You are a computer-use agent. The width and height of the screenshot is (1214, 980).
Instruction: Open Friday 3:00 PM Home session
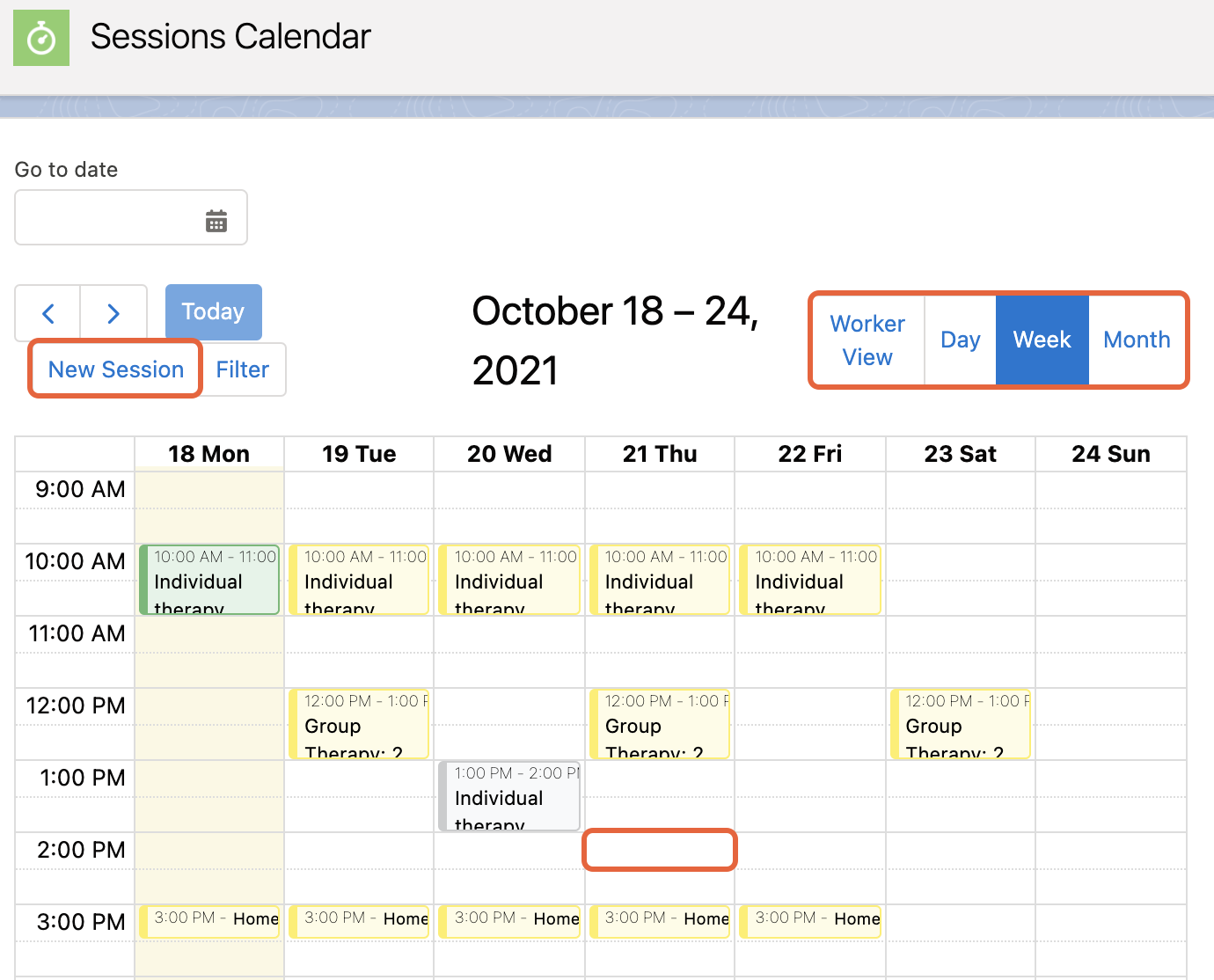(x=810, y=921)
